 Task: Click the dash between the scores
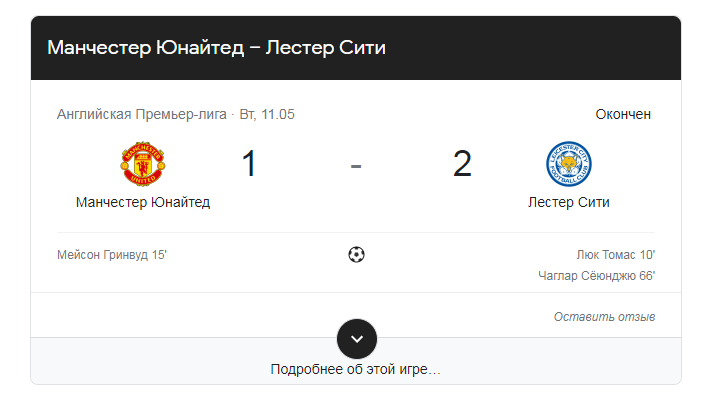click(x=356, y=166)
